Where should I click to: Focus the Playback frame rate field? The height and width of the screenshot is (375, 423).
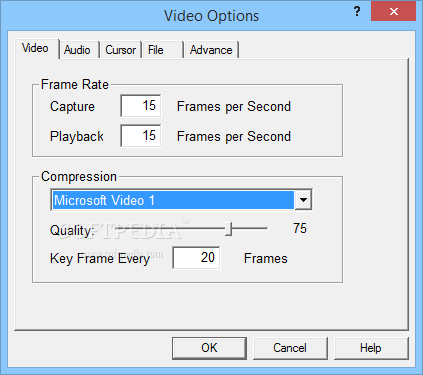[141, 136]
